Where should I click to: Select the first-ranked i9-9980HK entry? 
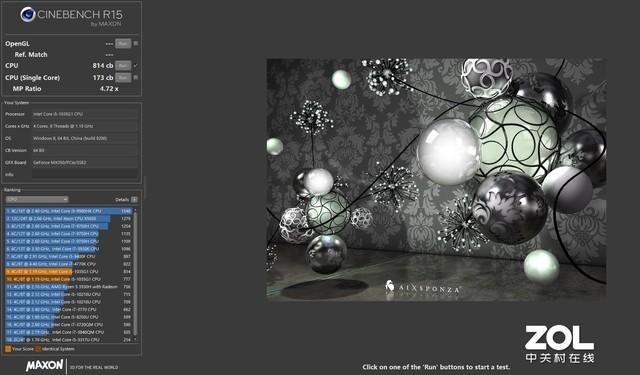click(69, 211)
